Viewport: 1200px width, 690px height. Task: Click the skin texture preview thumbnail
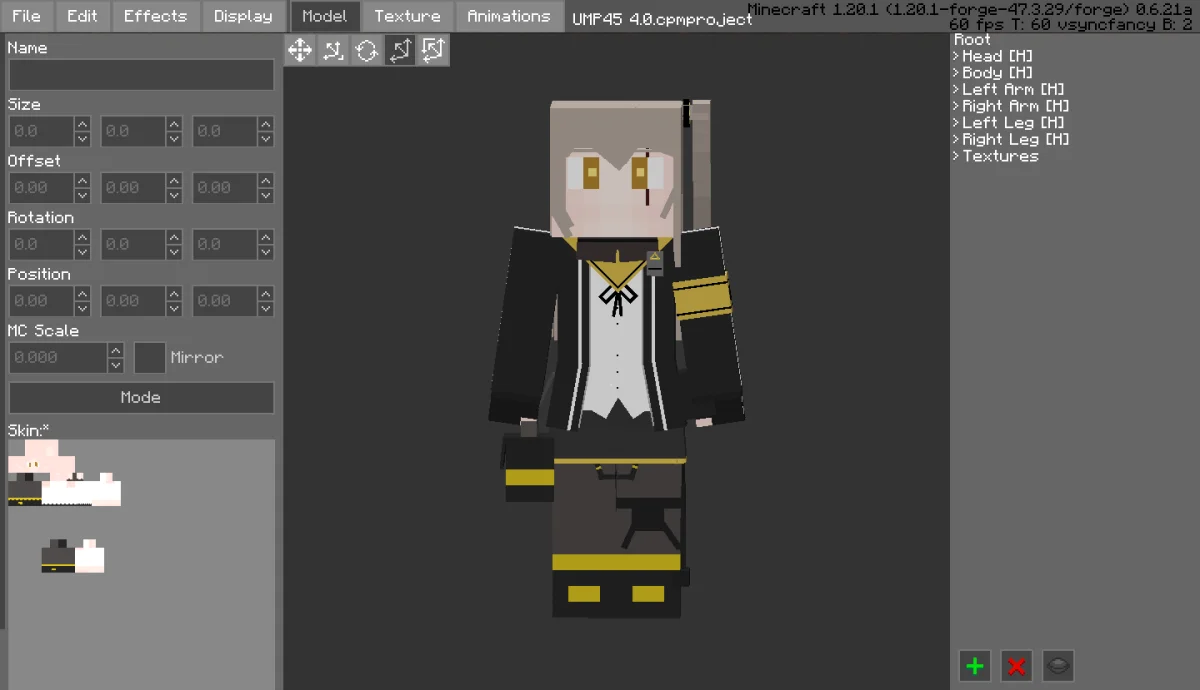pyautogui.click(x=141, y=564)
